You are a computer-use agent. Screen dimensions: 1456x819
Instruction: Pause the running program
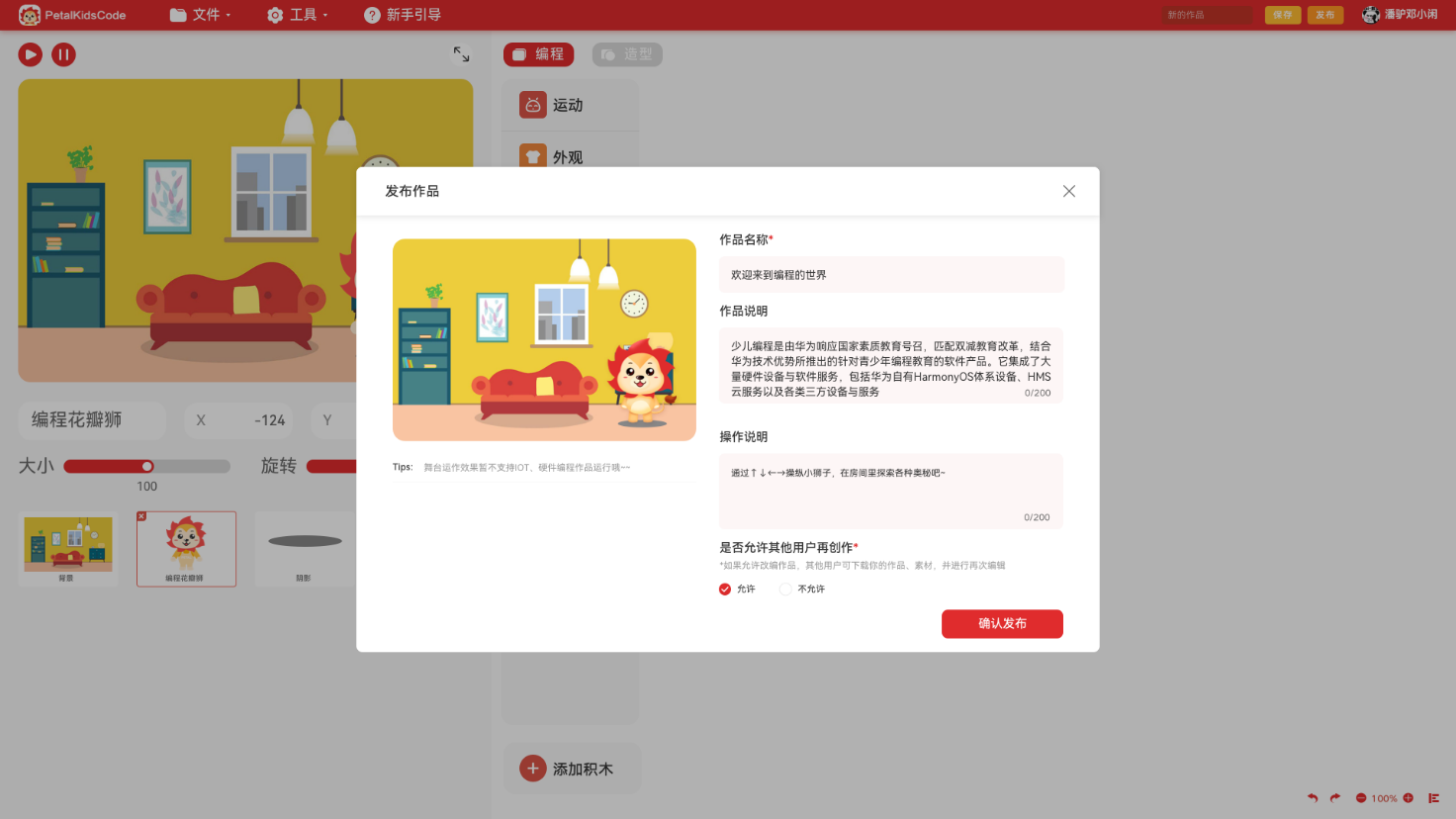click(63, 54)
